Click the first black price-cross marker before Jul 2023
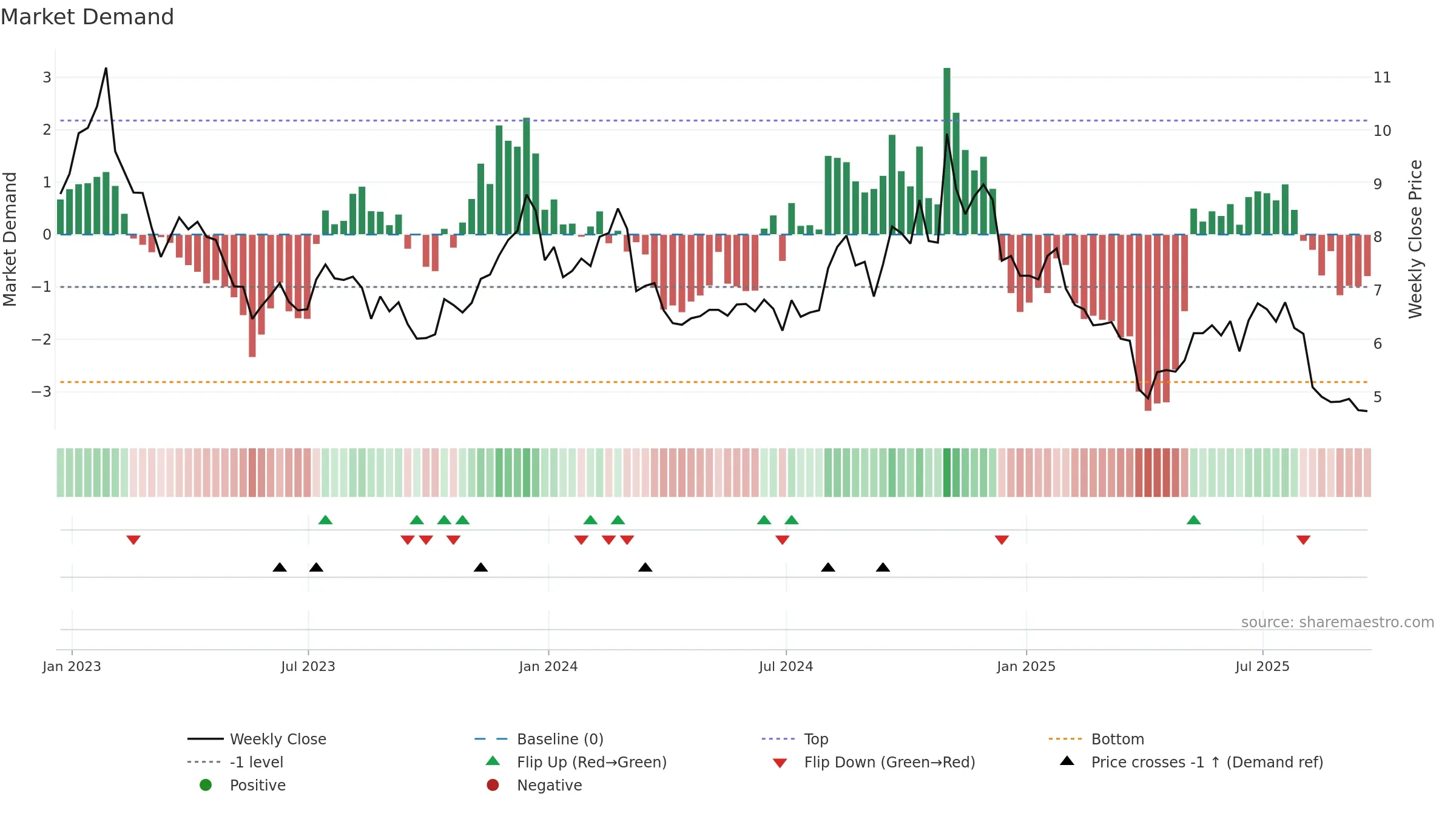The height and width of the screenshot is (819, 1456). click(x=280, y=567)
